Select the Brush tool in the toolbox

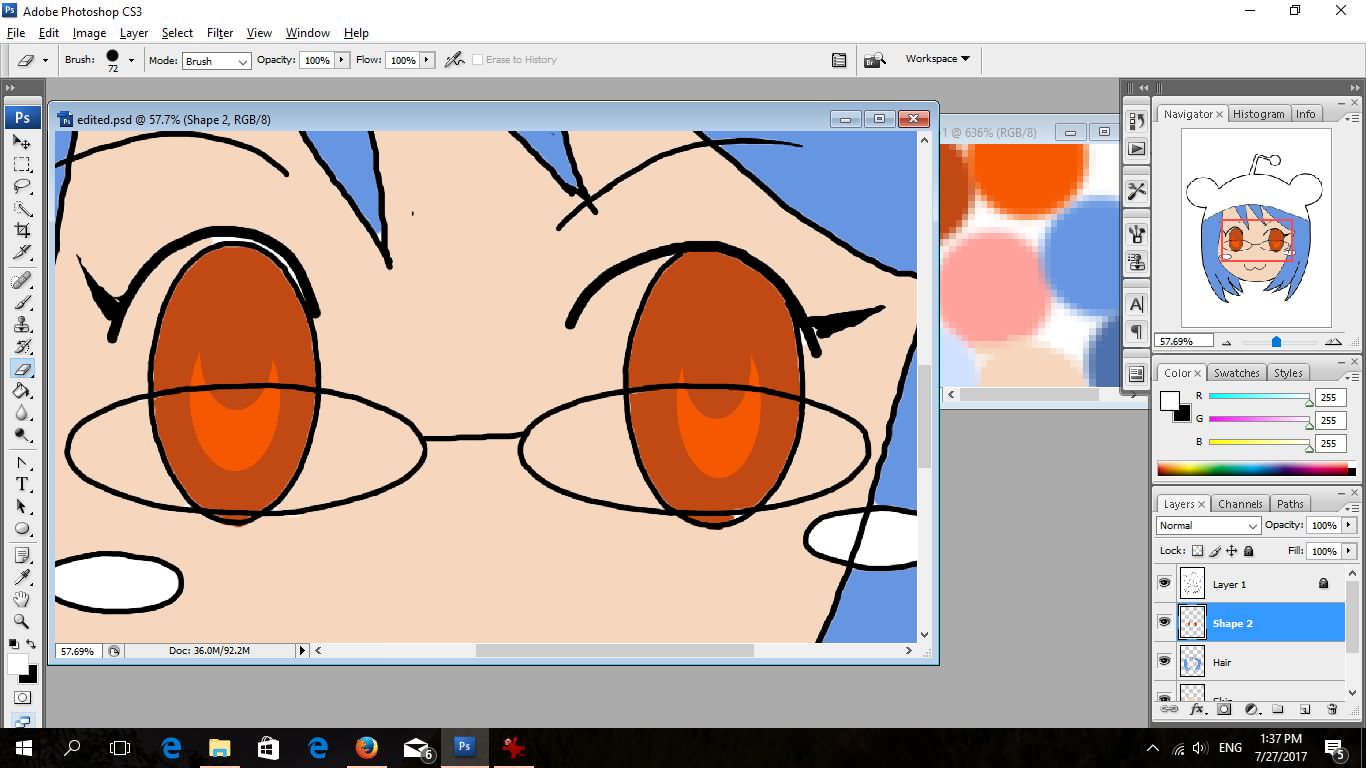pos(22,302)
